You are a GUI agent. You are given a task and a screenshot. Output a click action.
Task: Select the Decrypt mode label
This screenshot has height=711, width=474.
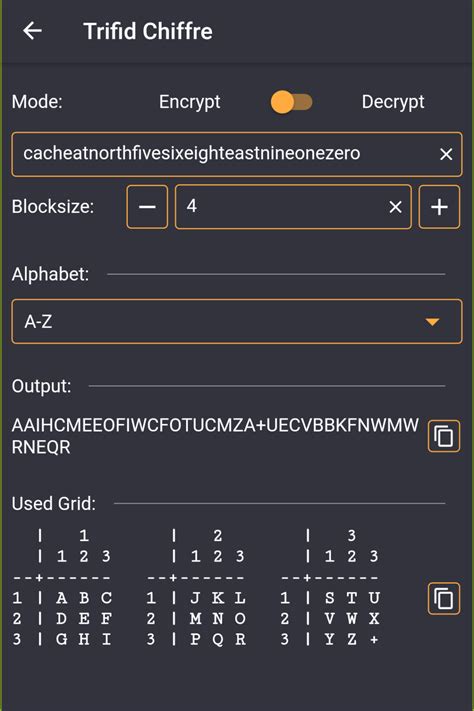point(393,102)
